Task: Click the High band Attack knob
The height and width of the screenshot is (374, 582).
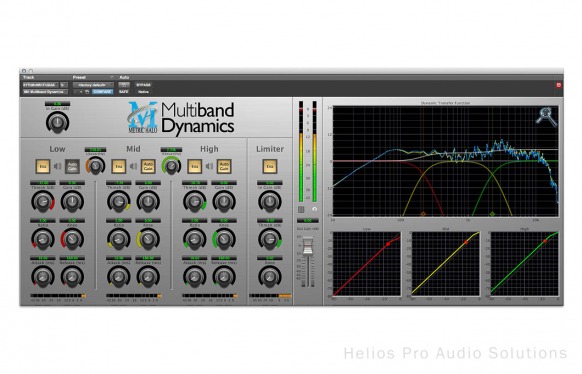Action: click(x=194, y=277)
